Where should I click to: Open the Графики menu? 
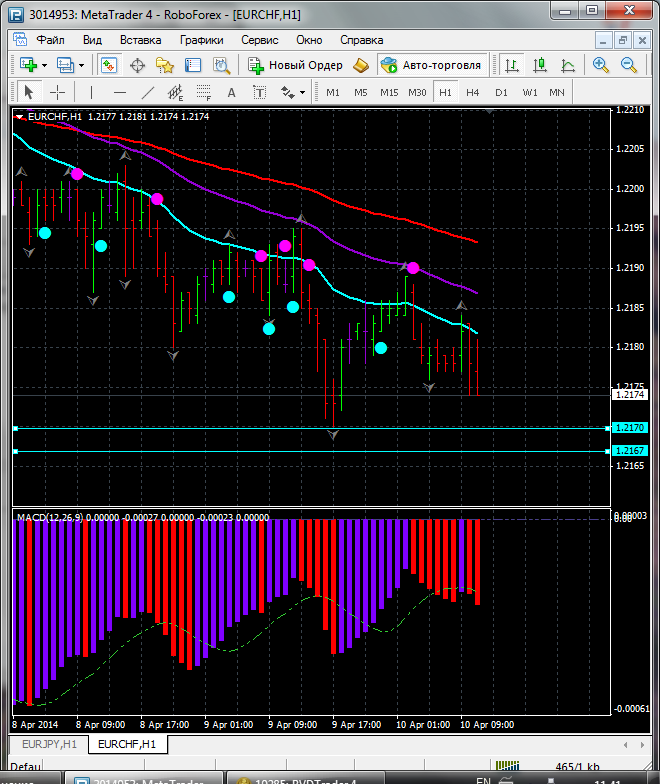click(x=202, y=40)
